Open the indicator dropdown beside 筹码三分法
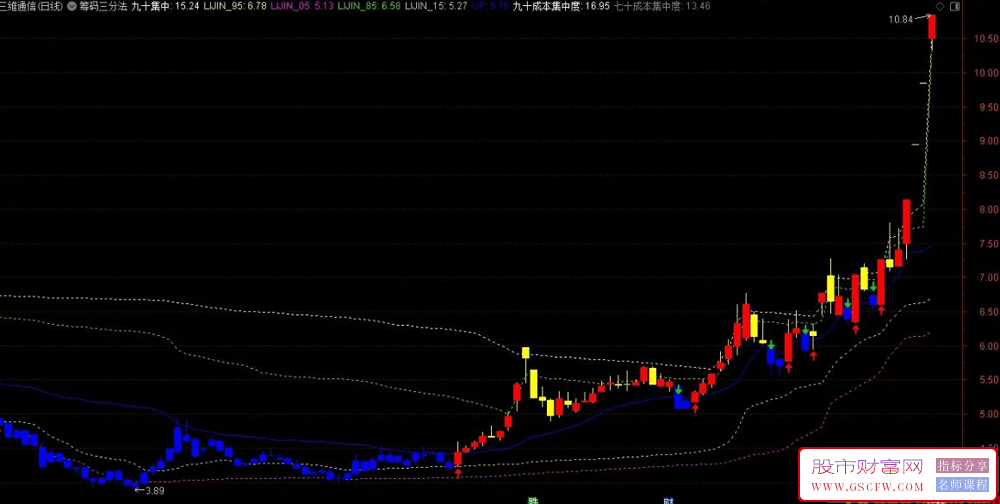Screen dimensions: 1000x504 [71, 6]
